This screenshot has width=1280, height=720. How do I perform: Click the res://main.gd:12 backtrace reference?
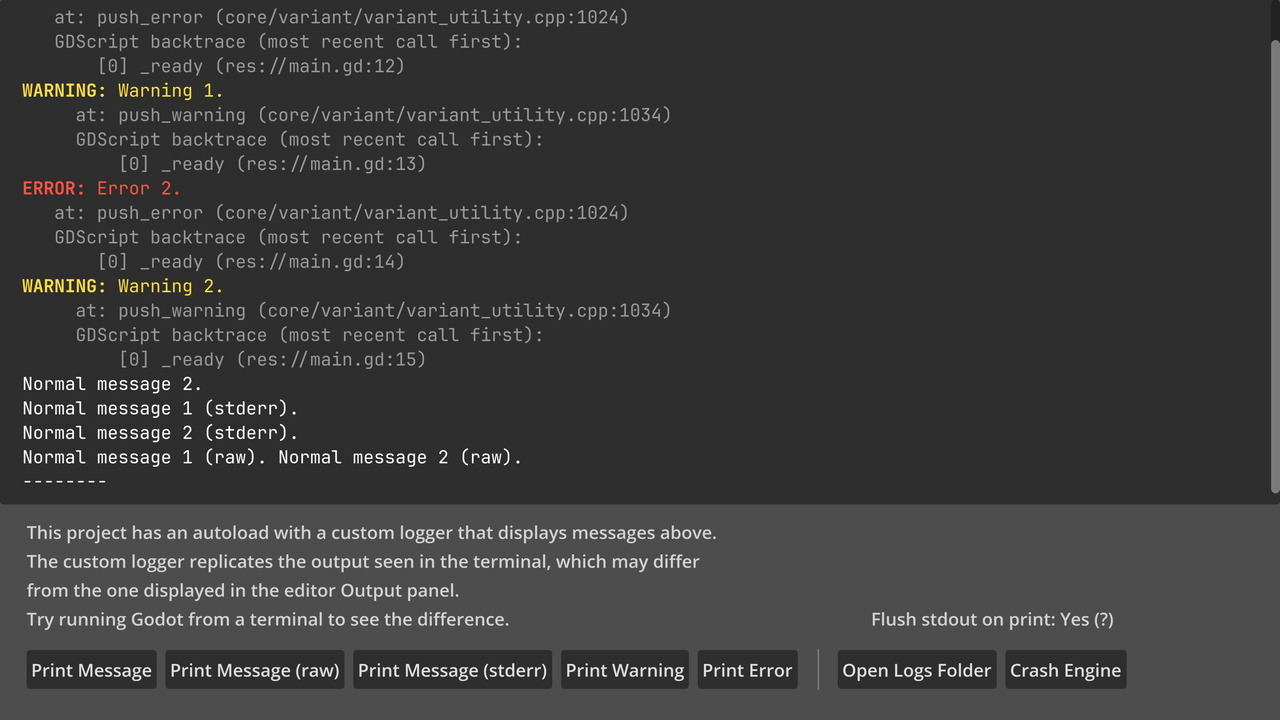tap(302, 65)
